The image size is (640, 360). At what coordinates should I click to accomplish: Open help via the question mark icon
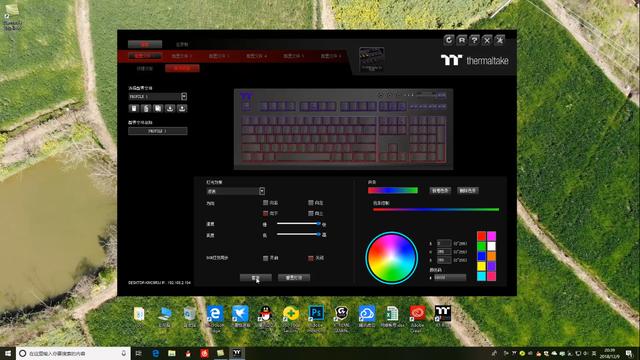(x=474, y=40)
